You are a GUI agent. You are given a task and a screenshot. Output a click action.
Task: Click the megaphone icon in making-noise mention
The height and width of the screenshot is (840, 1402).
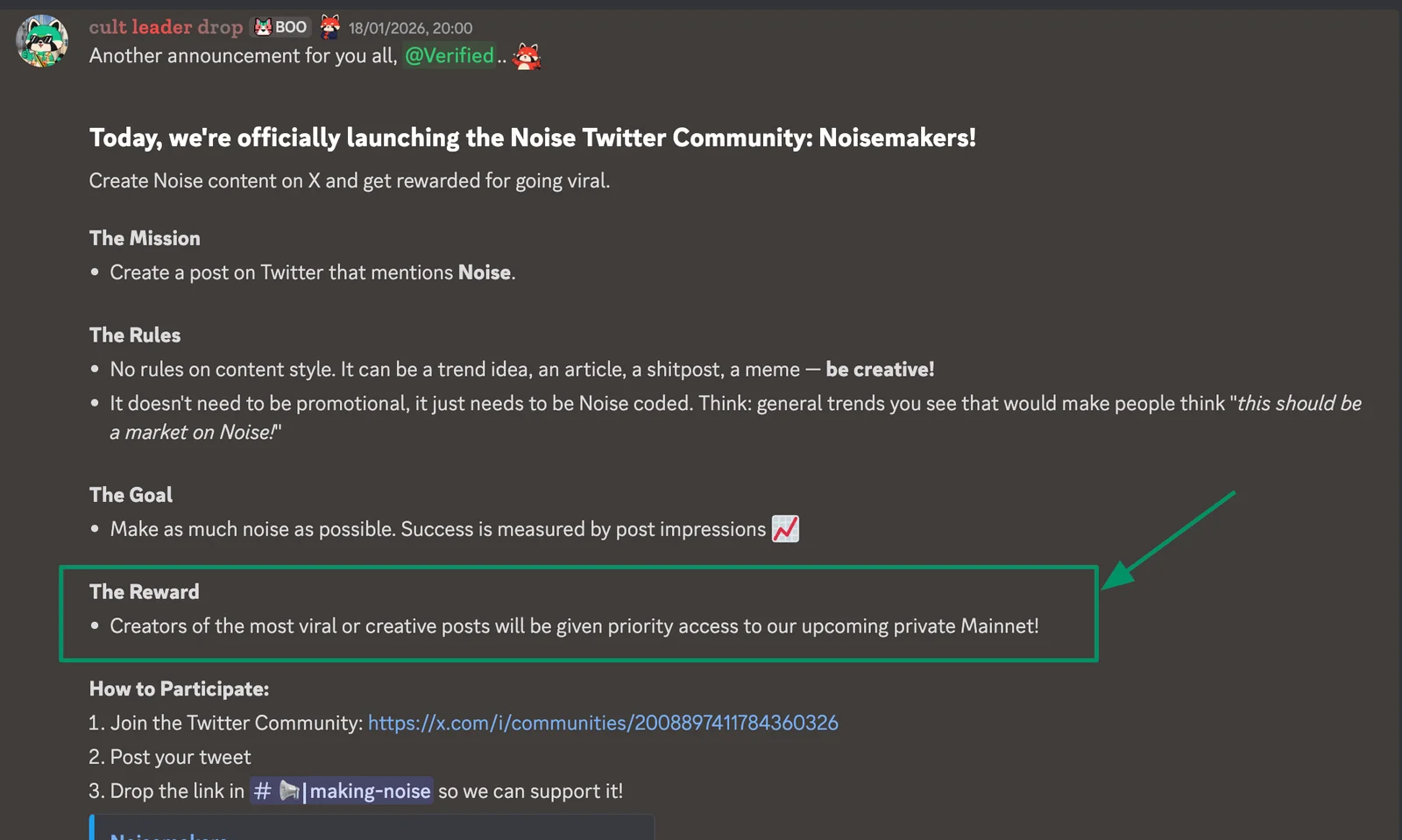(x=289, y=791)
